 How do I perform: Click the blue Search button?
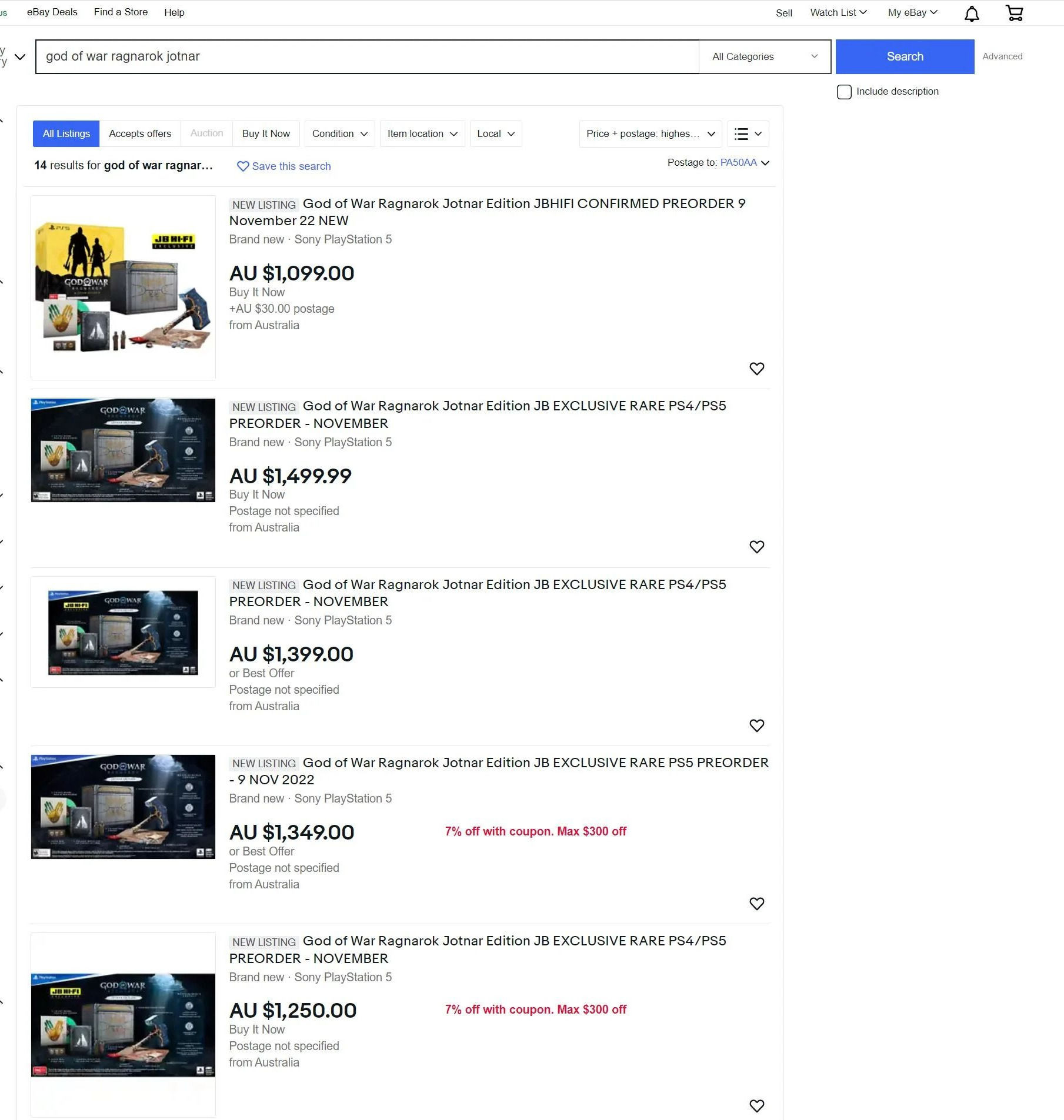pyautogui.click(x=905, y=56)
